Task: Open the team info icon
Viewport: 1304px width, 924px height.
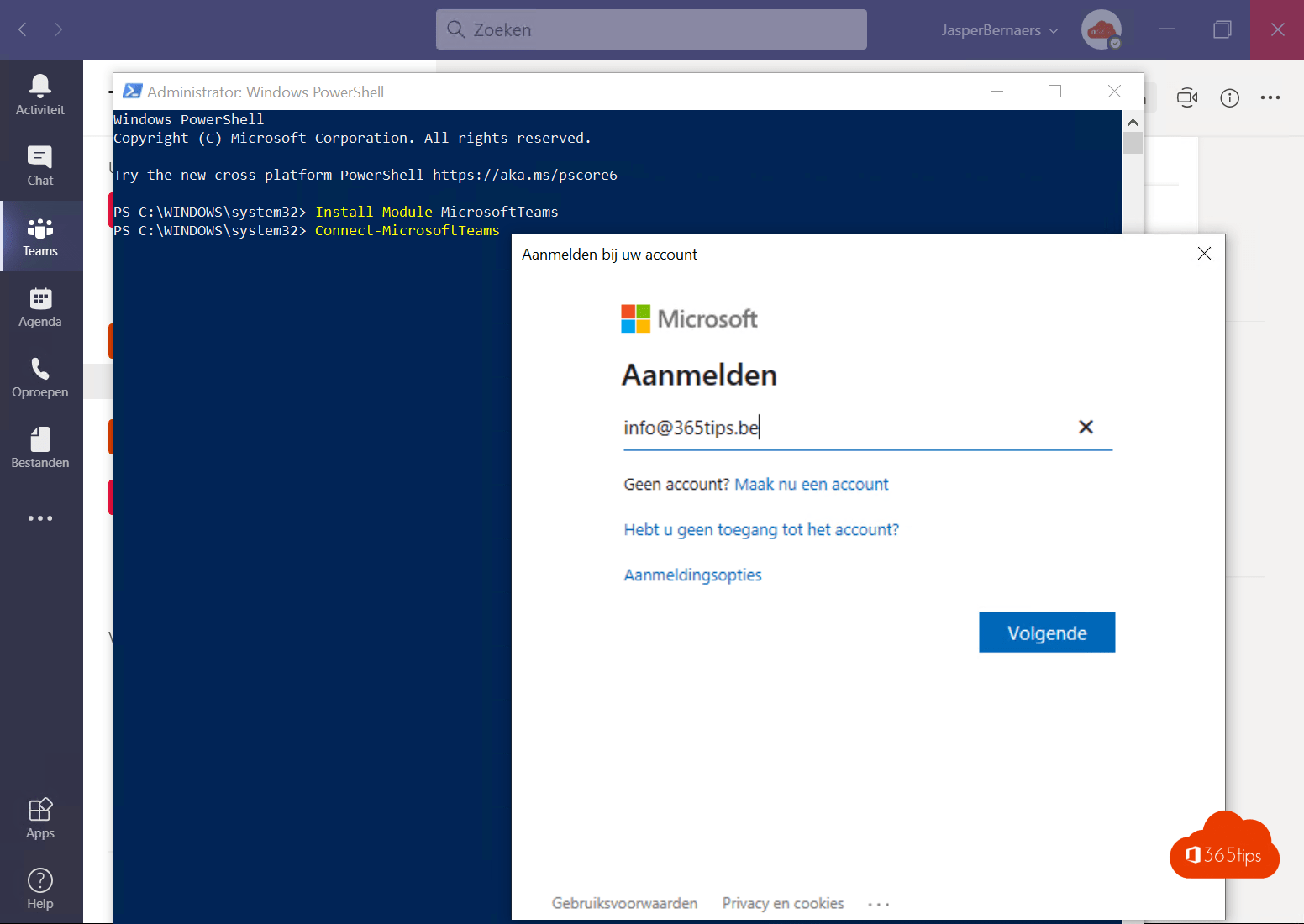Action: point(1229,97)
